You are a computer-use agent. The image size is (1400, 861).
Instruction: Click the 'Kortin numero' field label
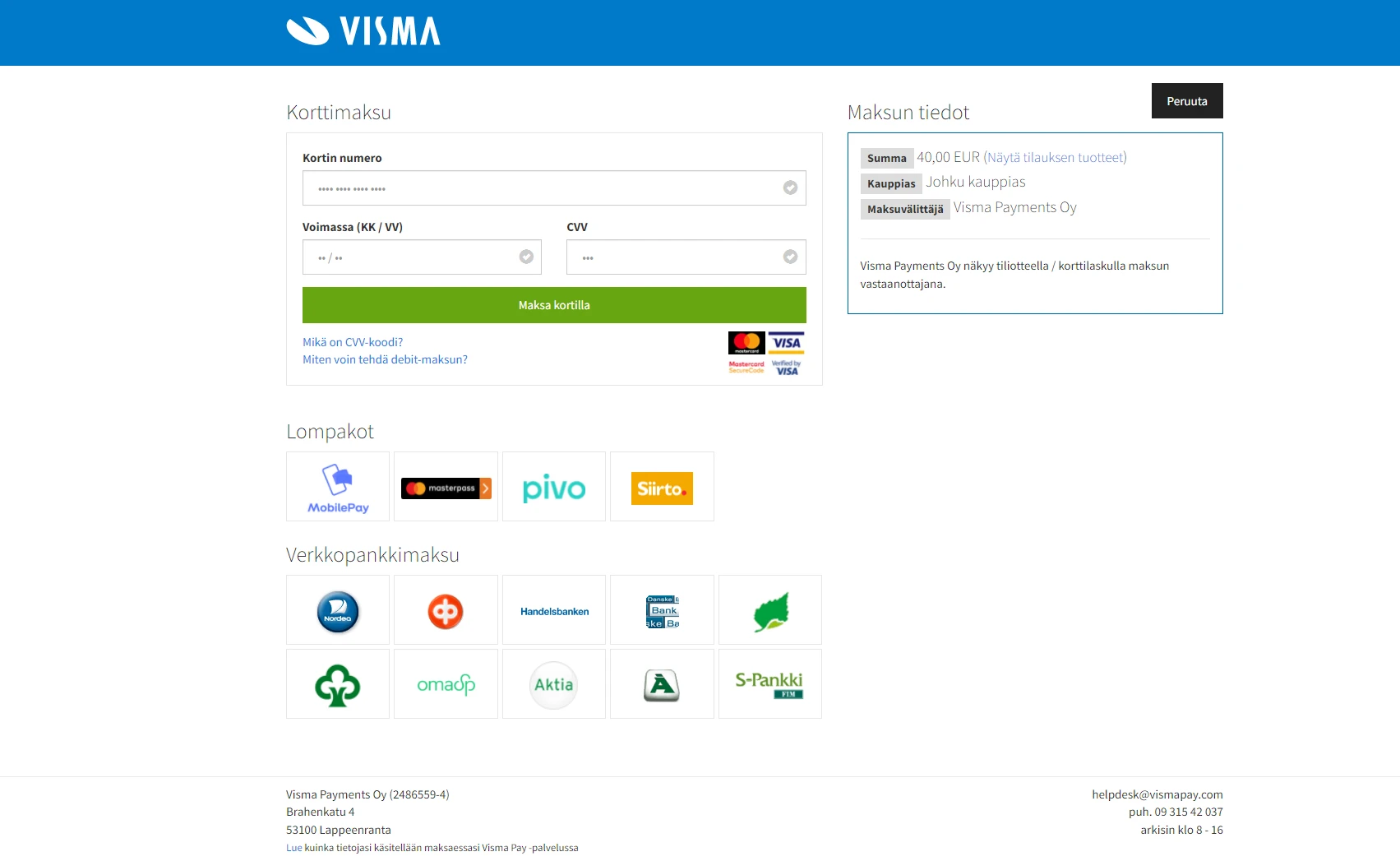[342, 158]
